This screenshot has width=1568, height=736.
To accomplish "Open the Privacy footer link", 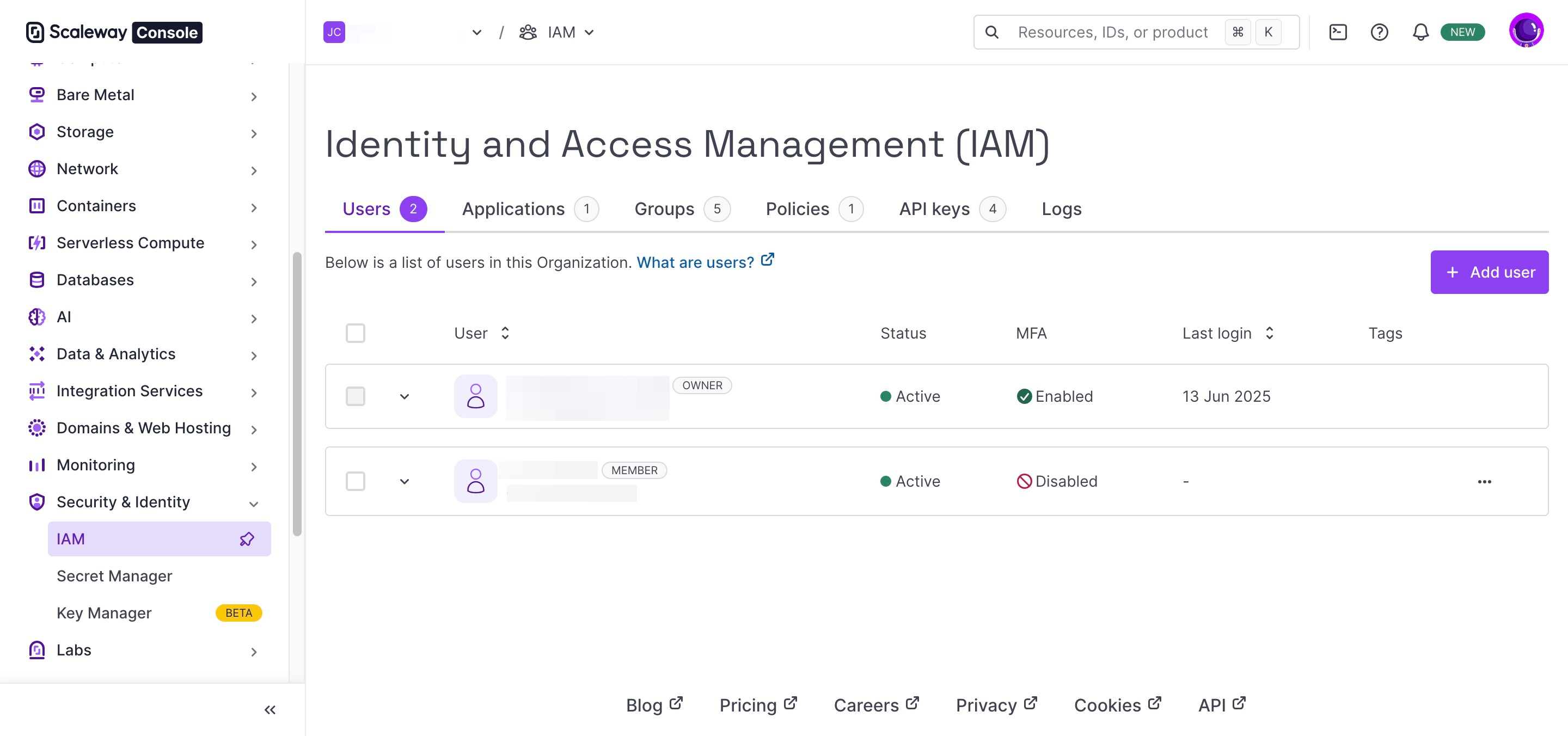I will [x=996, y=705].
